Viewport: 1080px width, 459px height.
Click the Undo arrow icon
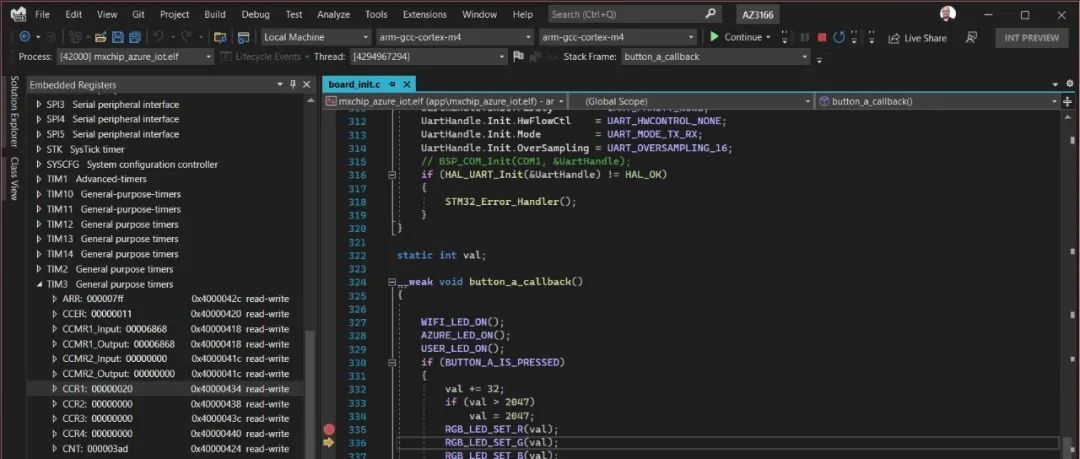(158, 37)
